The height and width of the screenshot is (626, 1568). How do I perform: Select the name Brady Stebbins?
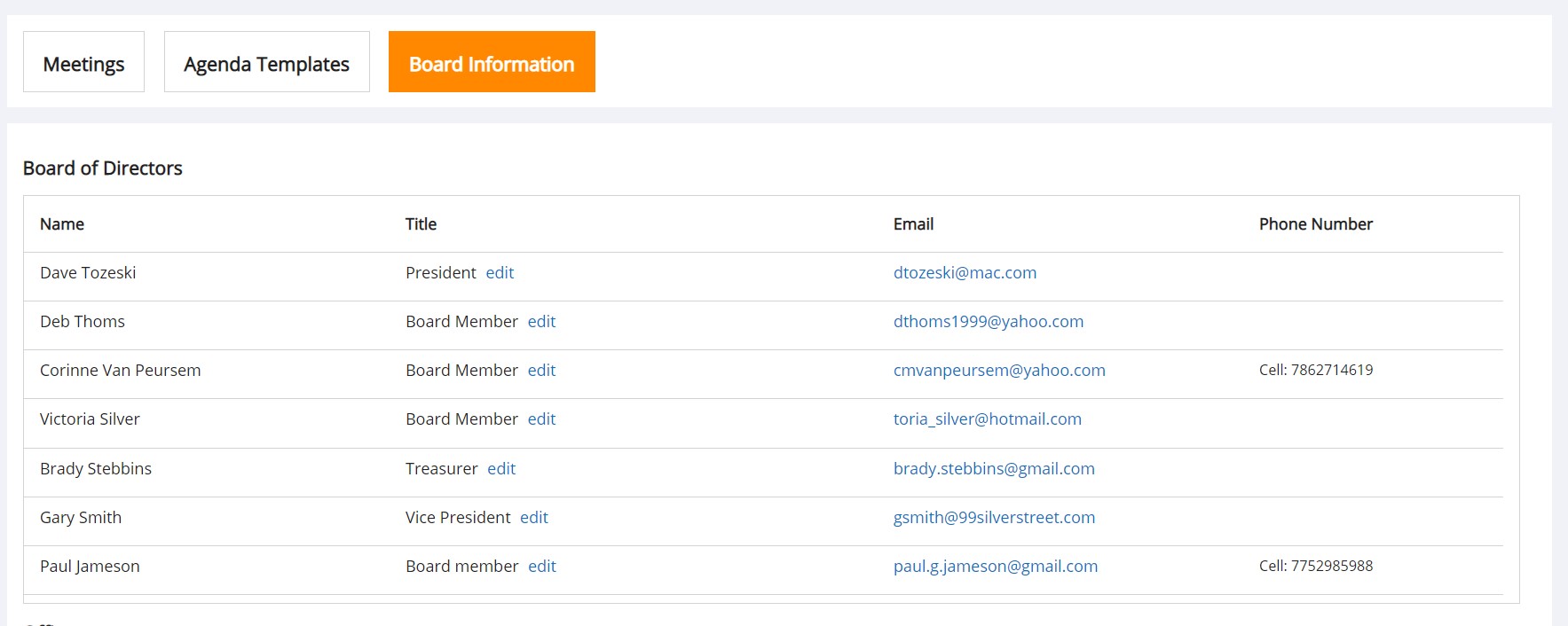point(96,469)
